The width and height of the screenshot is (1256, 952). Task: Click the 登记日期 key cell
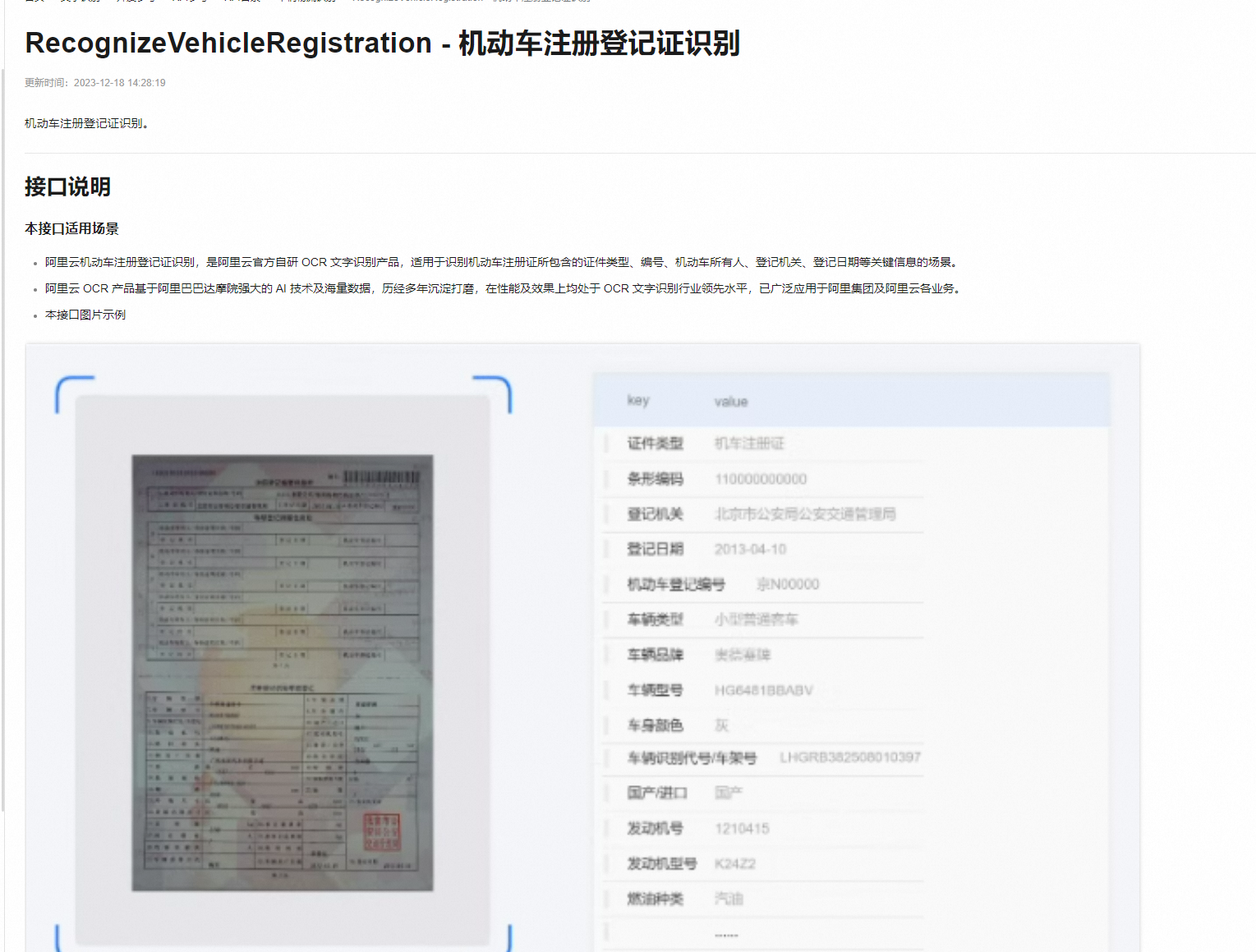click(655, 549)
